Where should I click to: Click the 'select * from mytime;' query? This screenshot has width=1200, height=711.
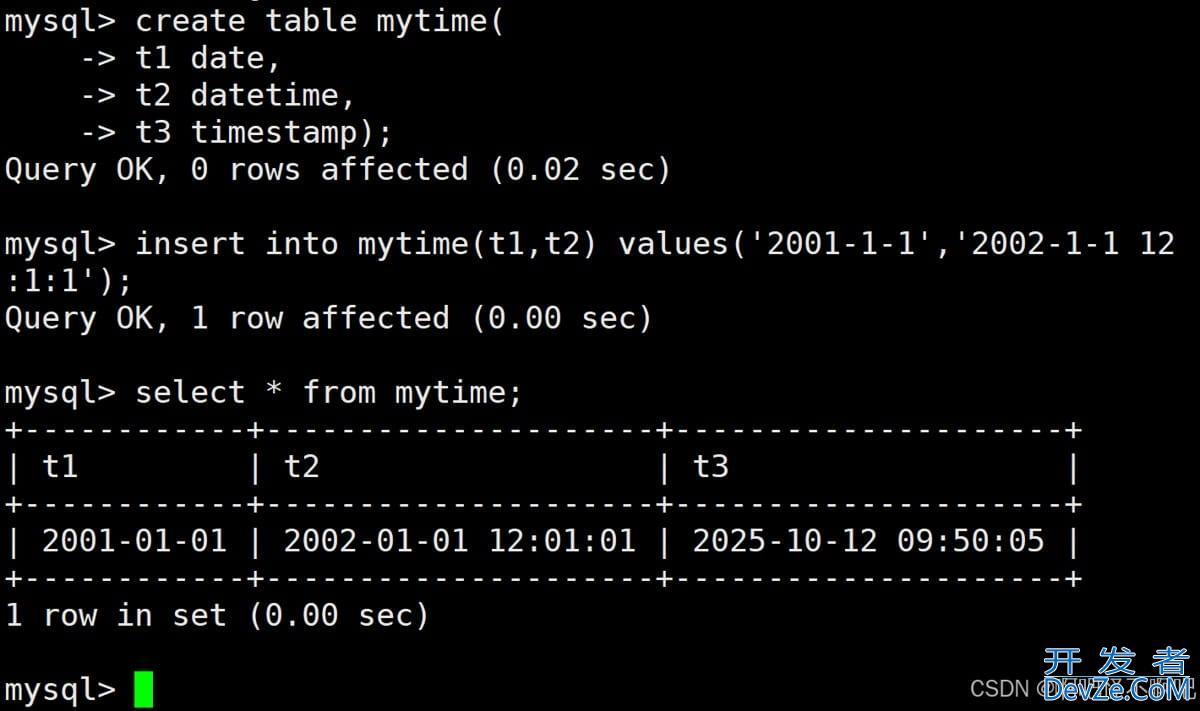coord(328,392)
